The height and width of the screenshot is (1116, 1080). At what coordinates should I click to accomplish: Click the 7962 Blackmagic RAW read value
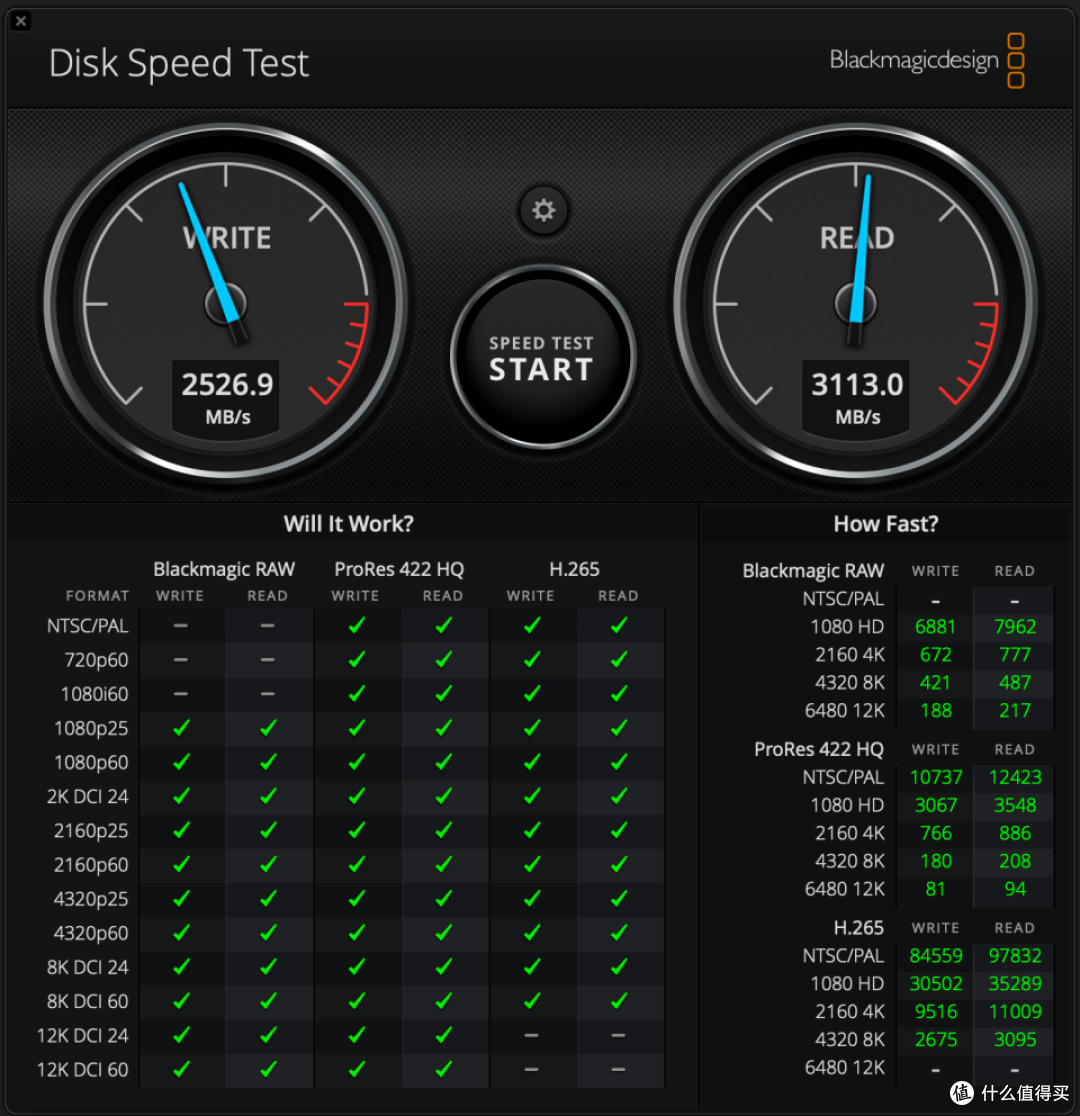(1015, 627)
